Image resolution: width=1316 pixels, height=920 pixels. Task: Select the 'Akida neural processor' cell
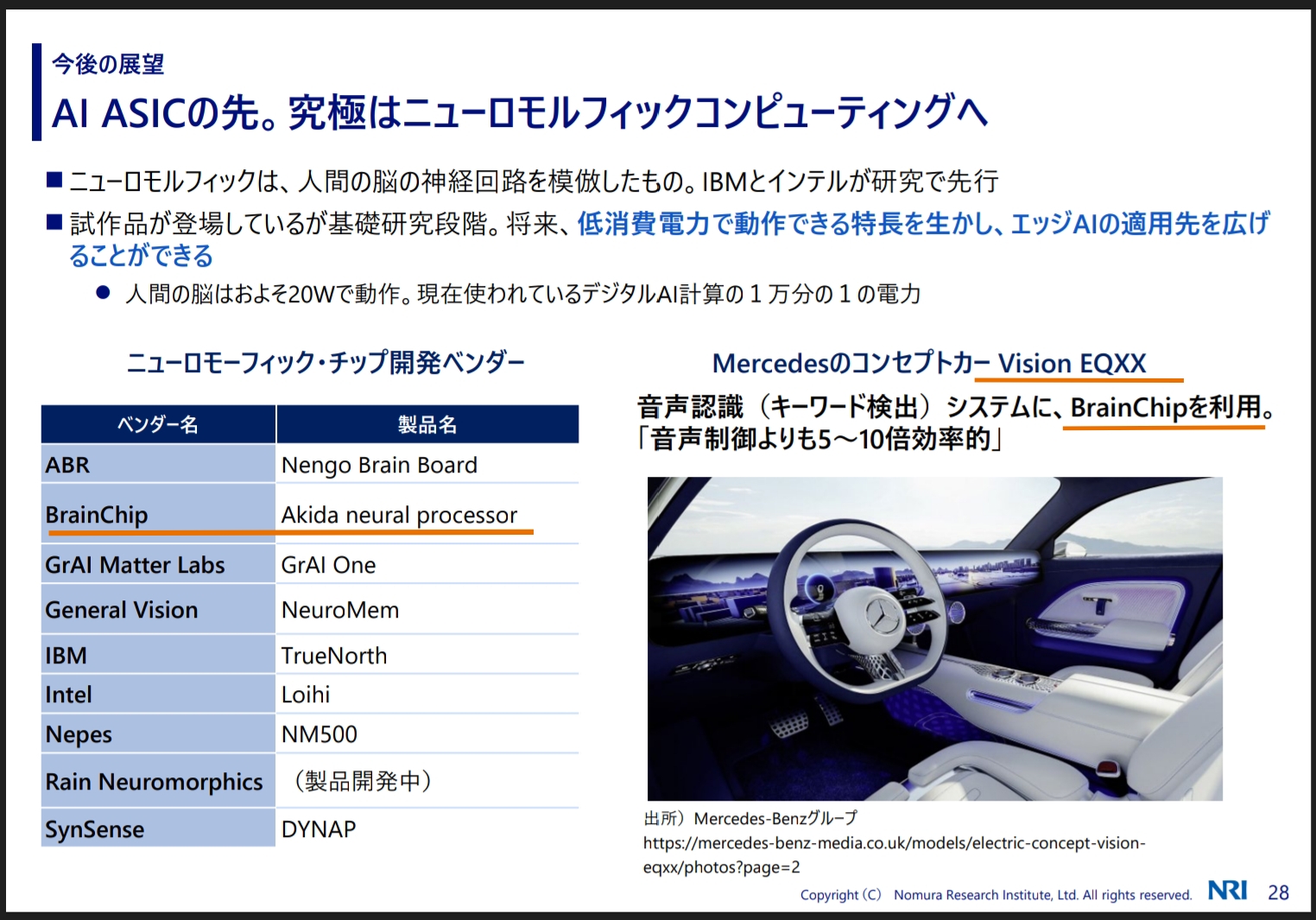(x=427, y=514)
